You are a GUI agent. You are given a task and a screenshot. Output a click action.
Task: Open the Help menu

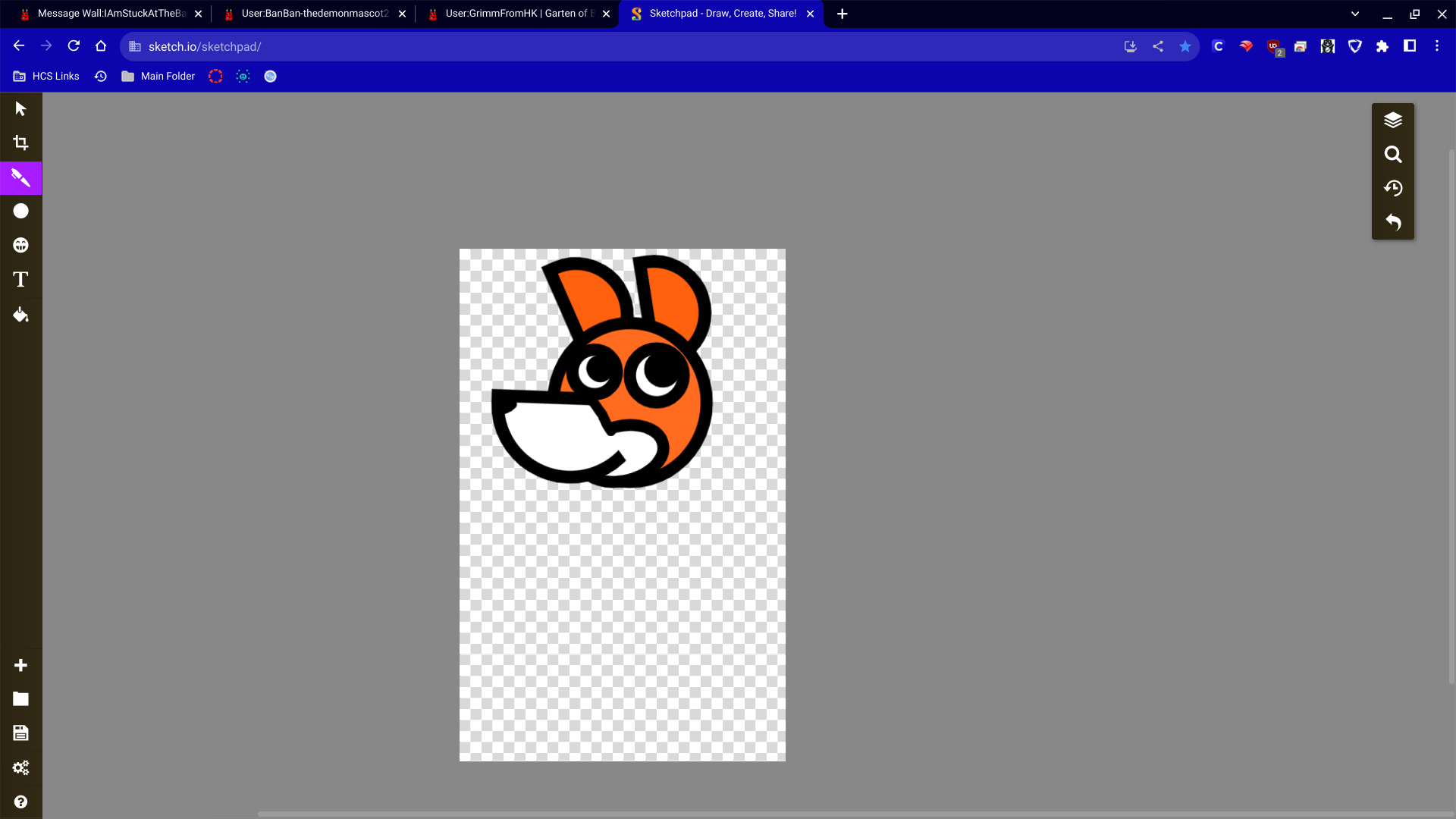point(20,802)
